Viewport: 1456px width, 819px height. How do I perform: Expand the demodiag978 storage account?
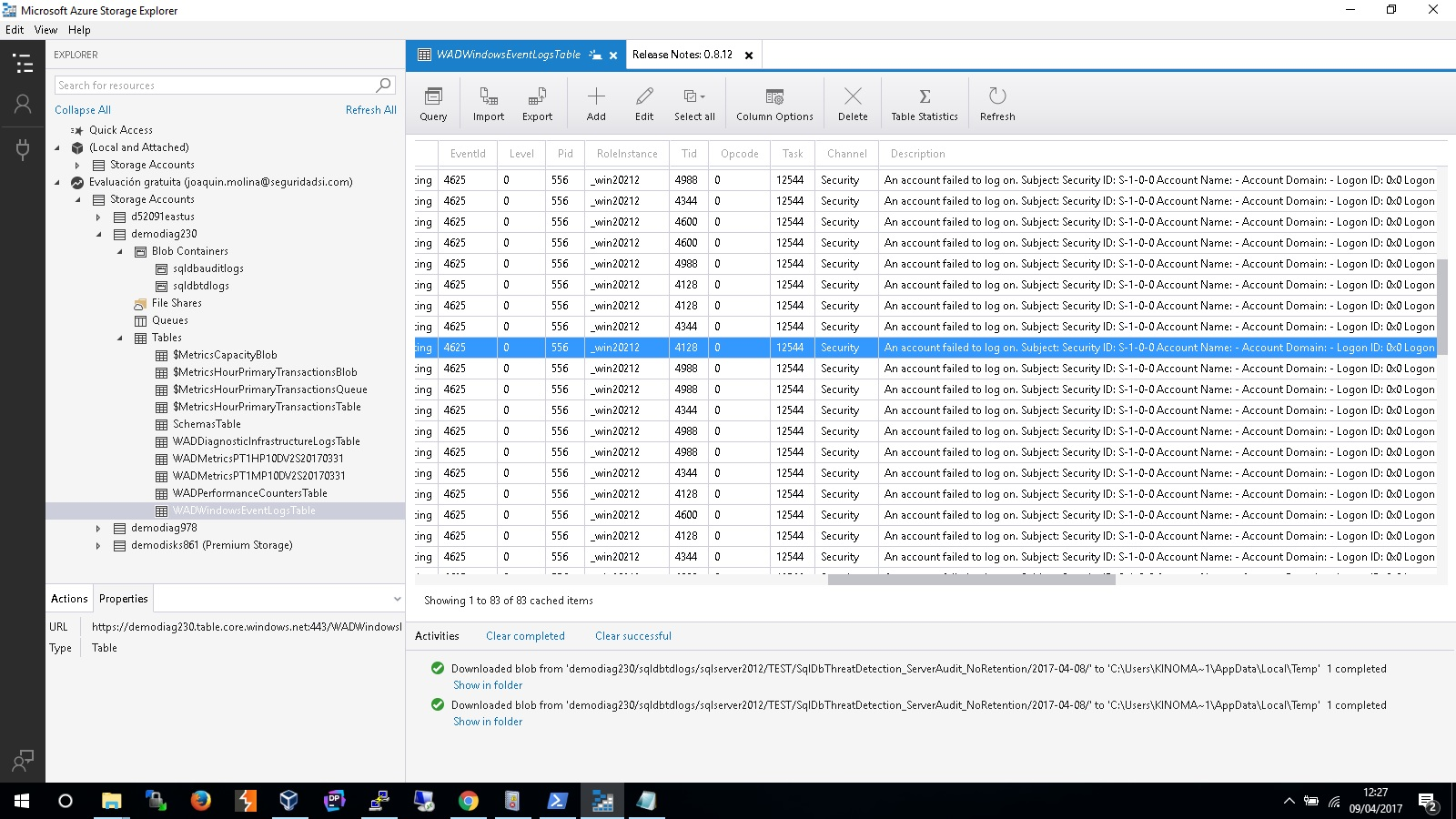pos(98,529)
